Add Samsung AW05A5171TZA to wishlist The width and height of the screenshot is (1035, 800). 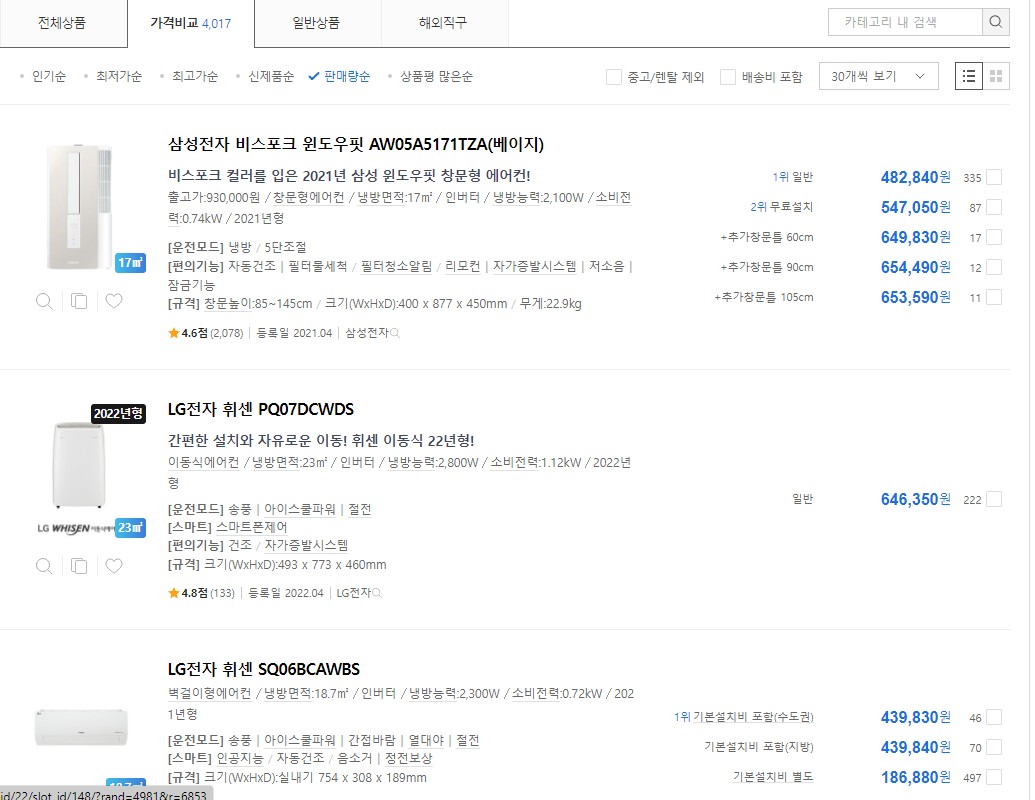point(114,302)
